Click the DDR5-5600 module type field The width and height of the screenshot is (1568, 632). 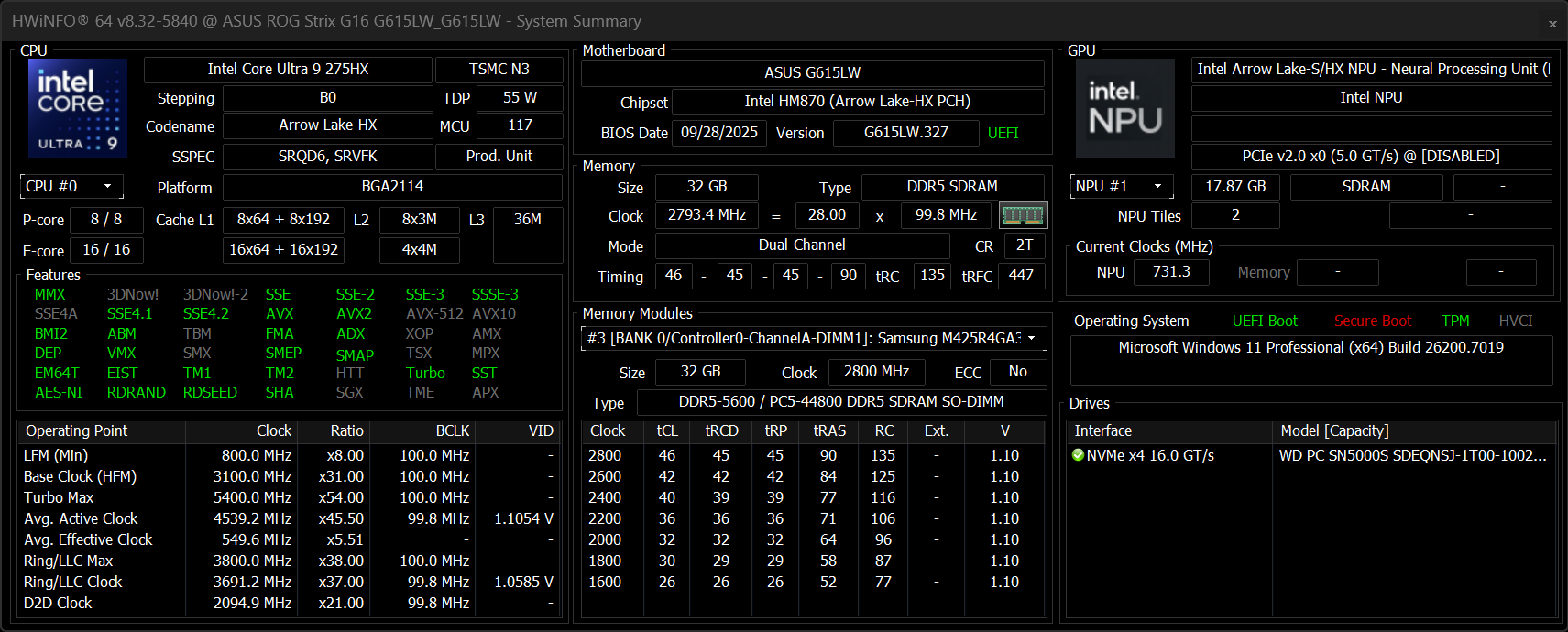tap(841, 402)
